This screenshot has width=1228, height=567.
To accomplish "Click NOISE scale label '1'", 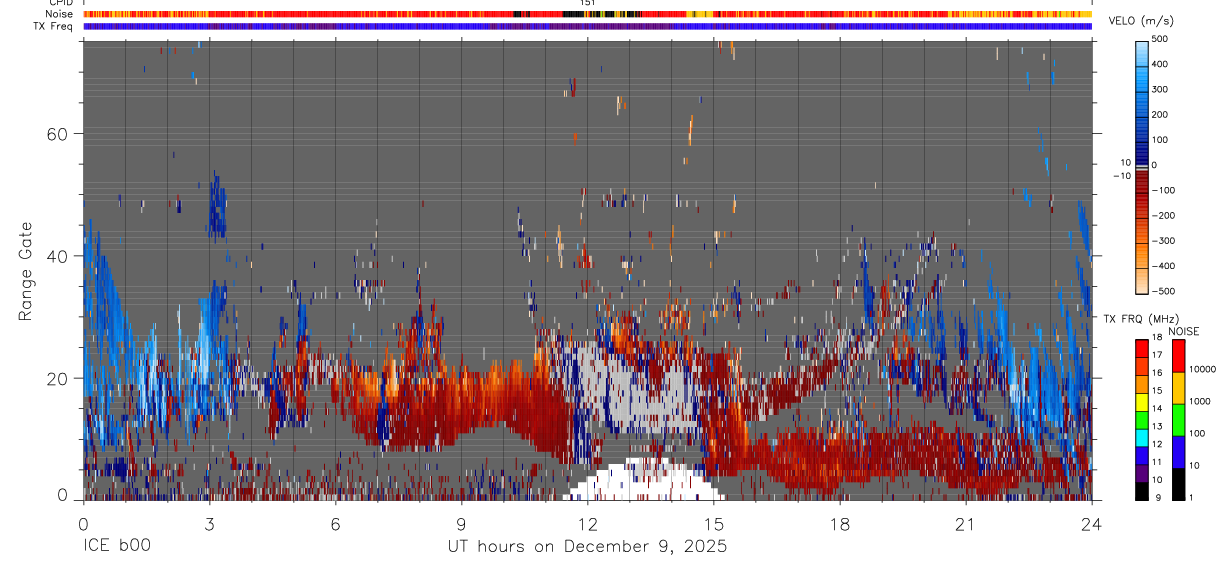I will click(x=1193, y=497).
